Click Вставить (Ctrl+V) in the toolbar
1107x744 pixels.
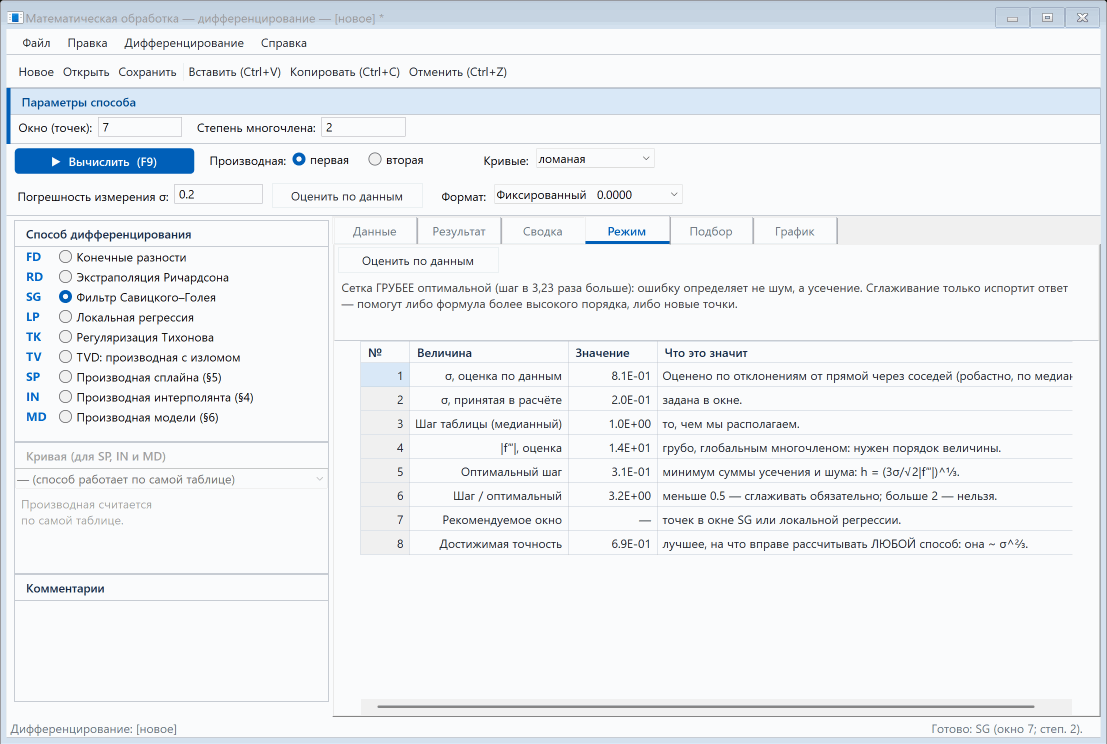pyautogui.click(x=234, y=72)
